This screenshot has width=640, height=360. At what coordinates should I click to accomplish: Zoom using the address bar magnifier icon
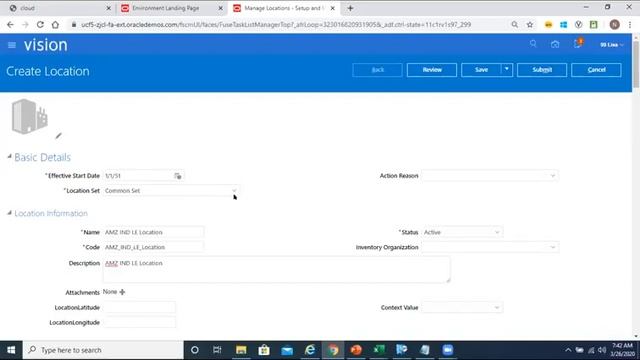click(x=515, y=25)
